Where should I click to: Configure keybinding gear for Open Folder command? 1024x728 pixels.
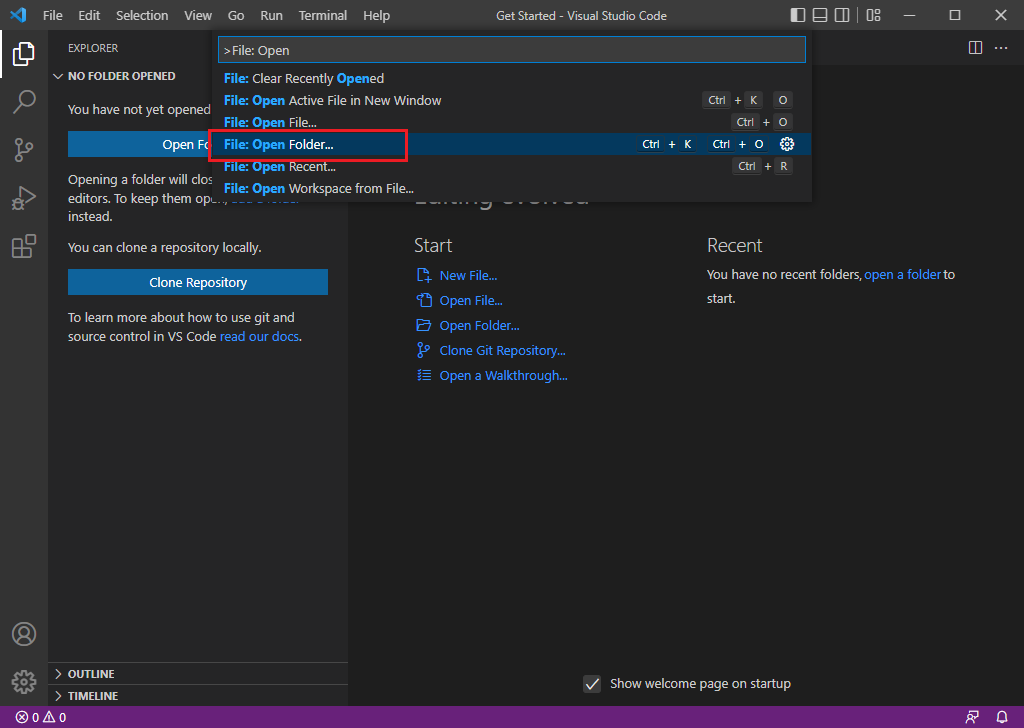click(x=787, y=144)
